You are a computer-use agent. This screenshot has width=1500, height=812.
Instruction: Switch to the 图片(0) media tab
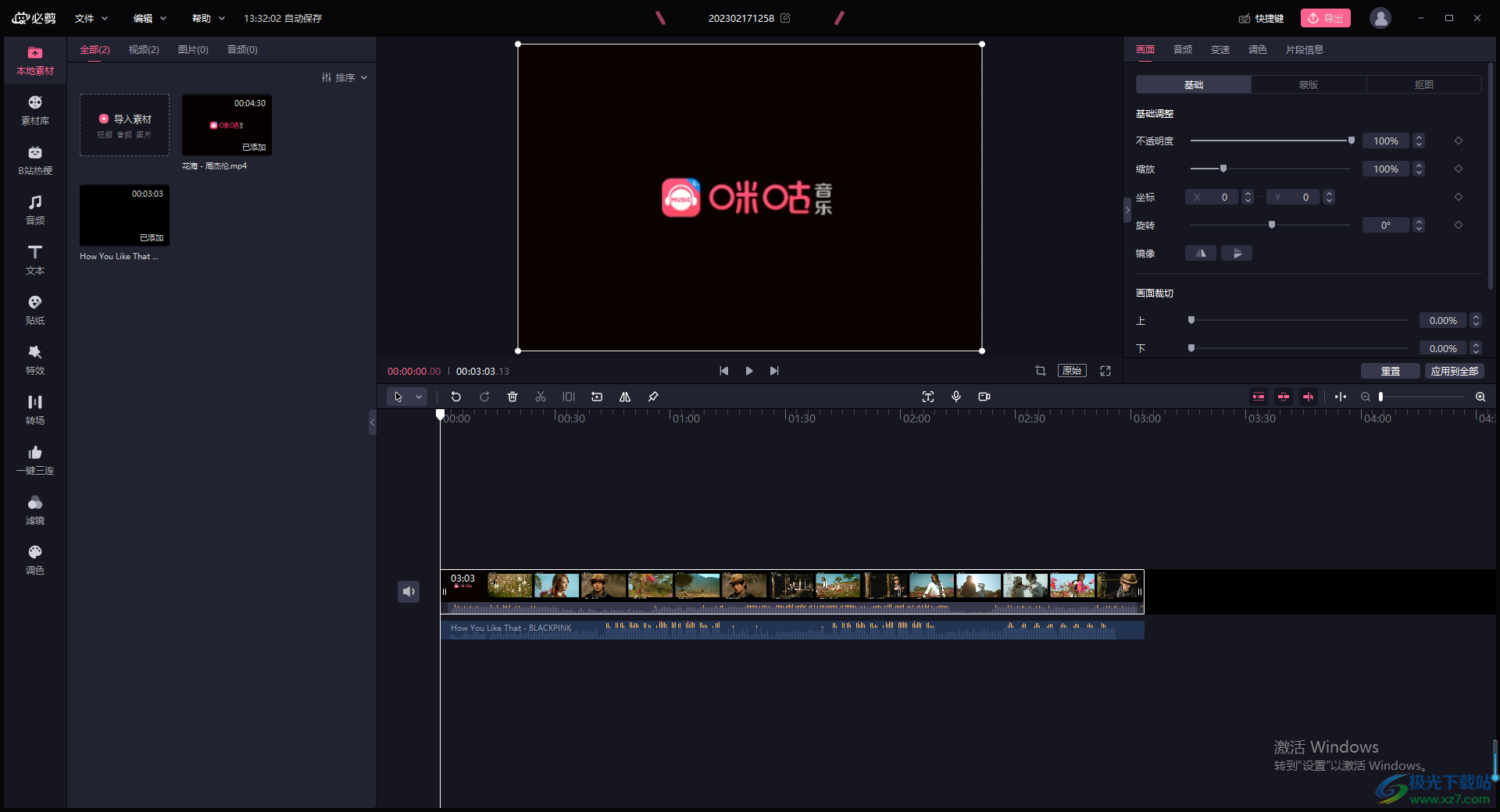[x=193, y=49]
